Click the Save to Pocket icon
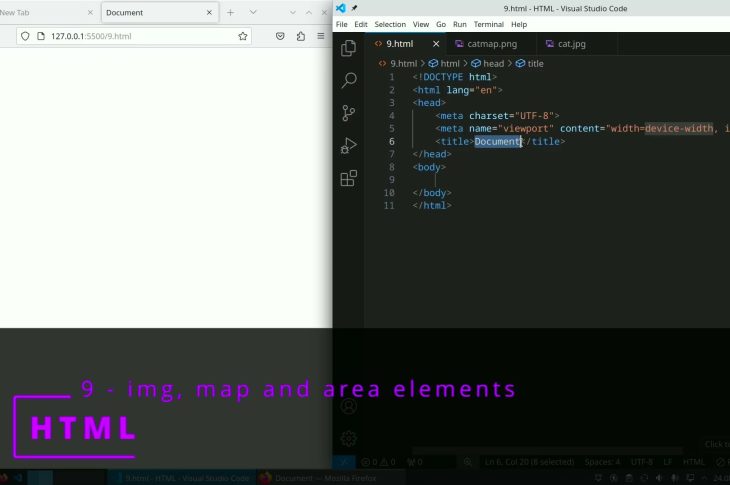This screenshot has width=730, height=485. pyautogui.click(x=280, y=36)
